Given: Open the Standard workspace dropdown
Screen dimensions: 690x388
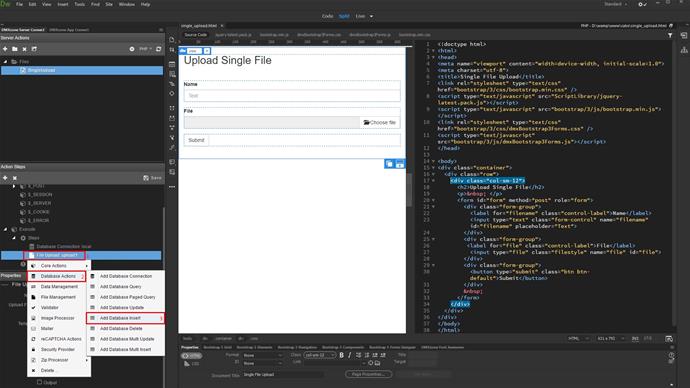Looking at the screenshot, I should pos(616,4).
